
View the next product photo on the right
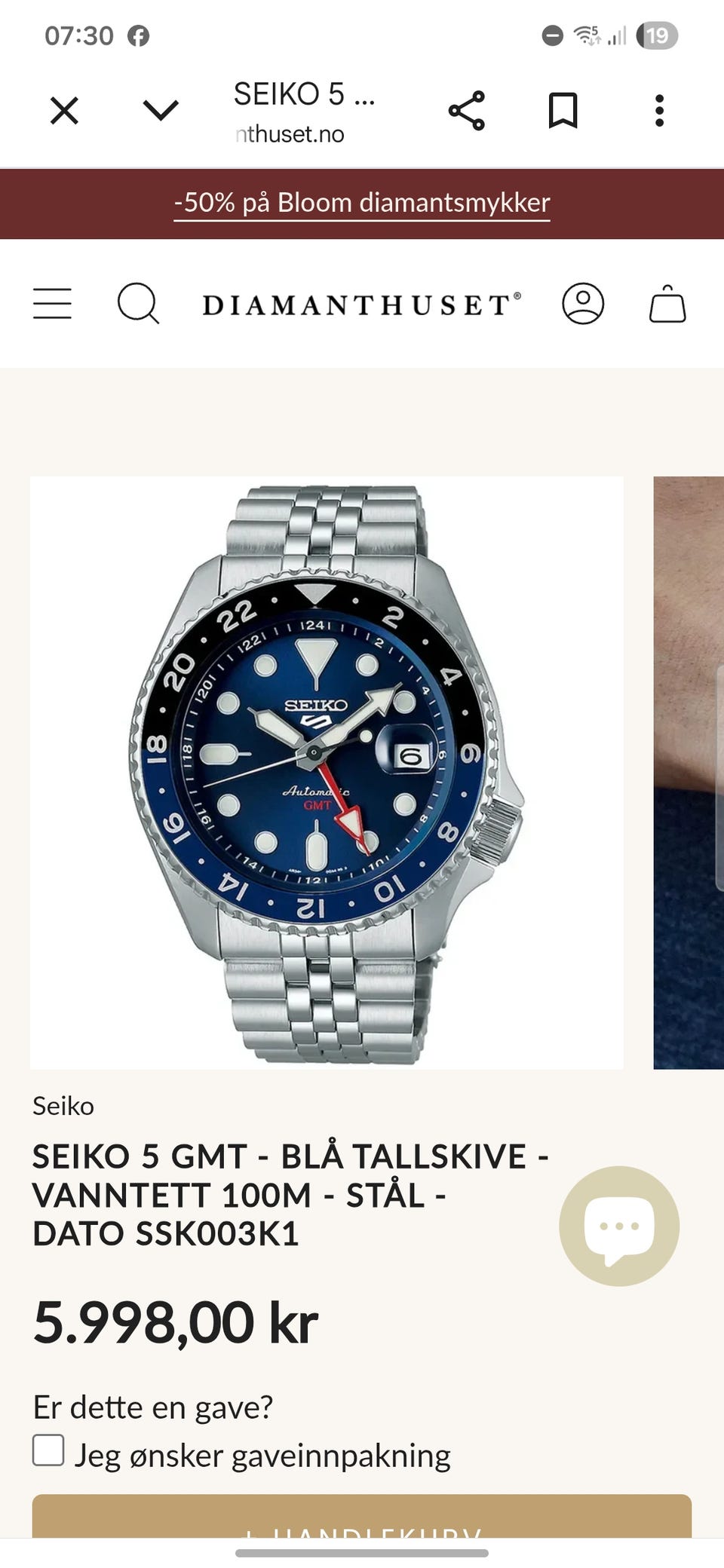[689, 773]
